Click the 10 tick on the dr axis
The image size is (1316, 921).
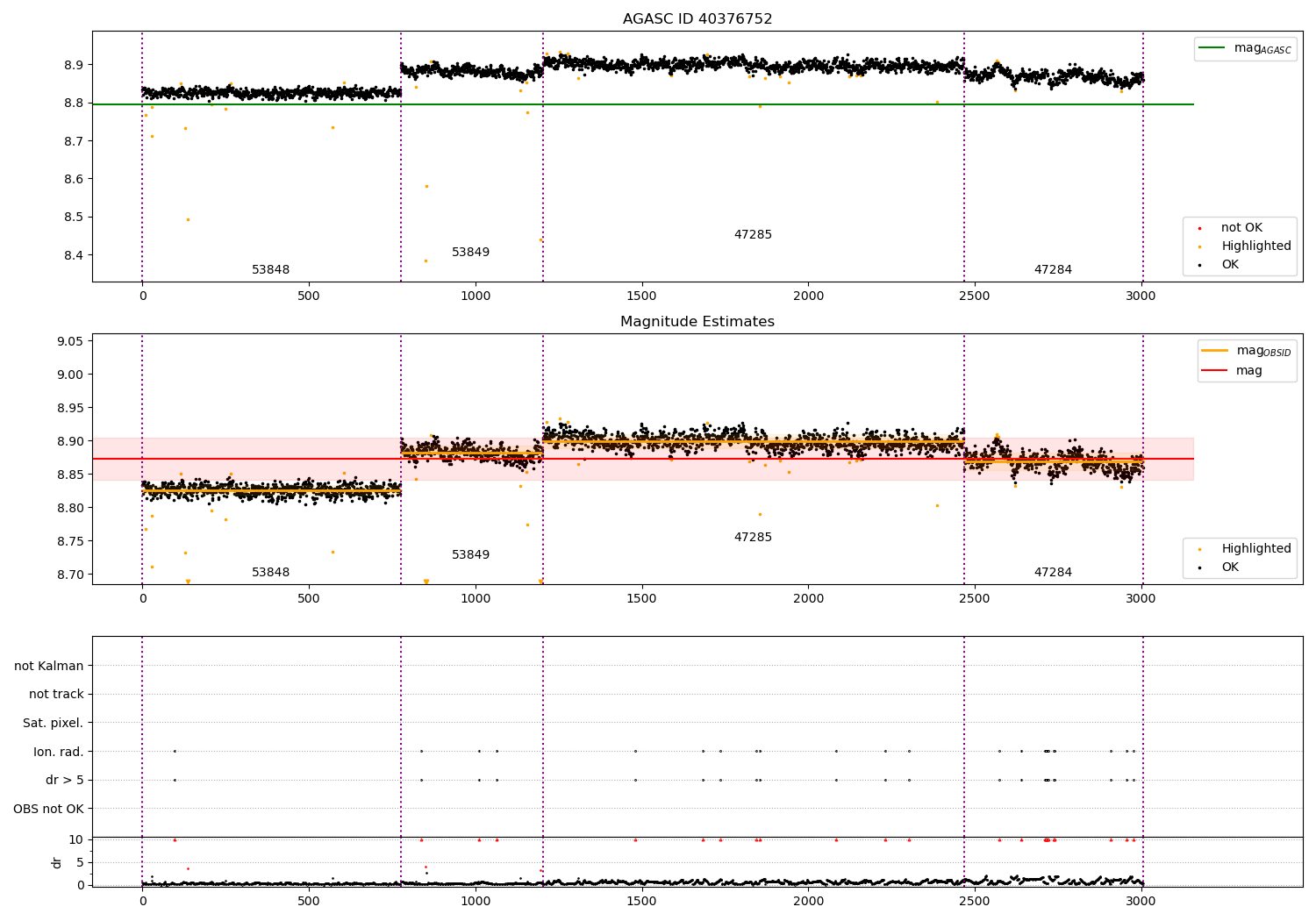click(x=76, y=839)
